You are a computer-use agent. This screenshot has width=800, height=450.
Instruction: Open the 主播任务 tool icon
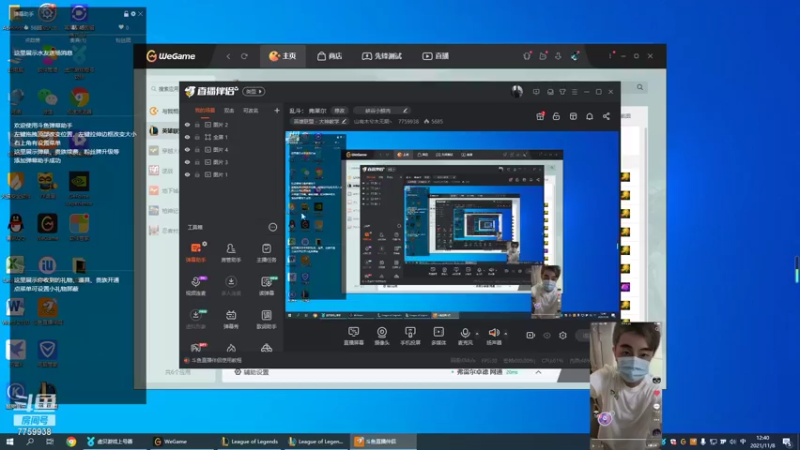tap(266, 252)
